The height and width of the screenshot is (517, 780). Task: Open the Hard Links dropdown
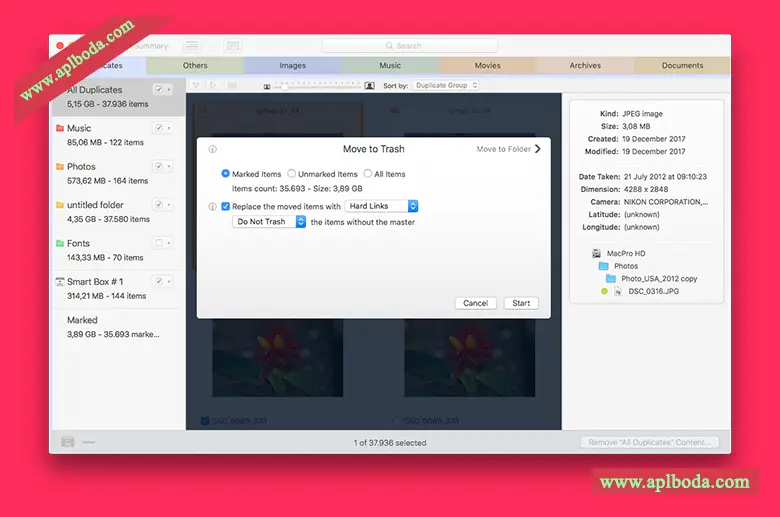381,206
